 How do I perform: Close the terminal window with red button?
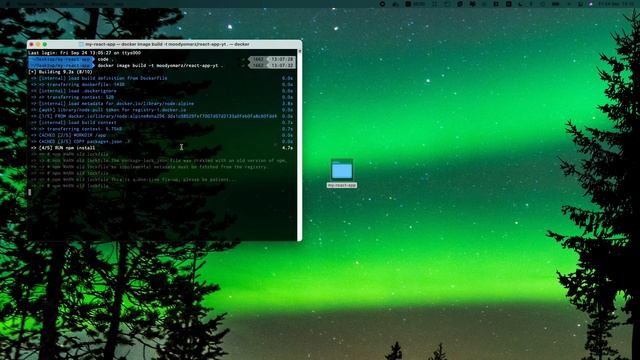tap(32, 44)
